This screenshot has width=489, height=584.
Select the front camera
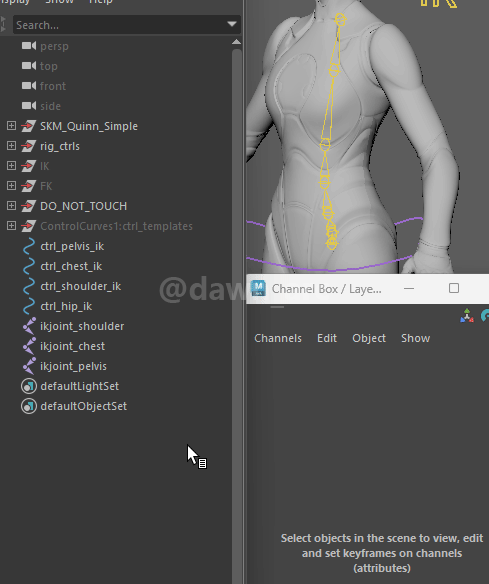point(53,86)
